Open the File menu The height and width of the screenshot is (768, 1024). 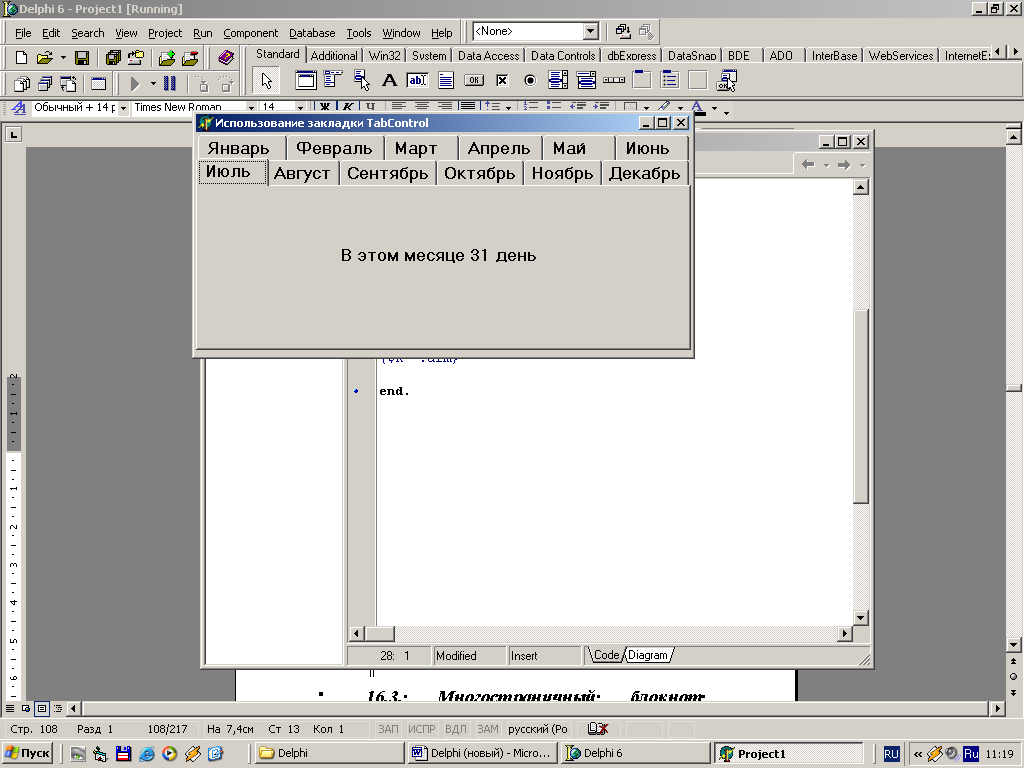coord(23,33)
